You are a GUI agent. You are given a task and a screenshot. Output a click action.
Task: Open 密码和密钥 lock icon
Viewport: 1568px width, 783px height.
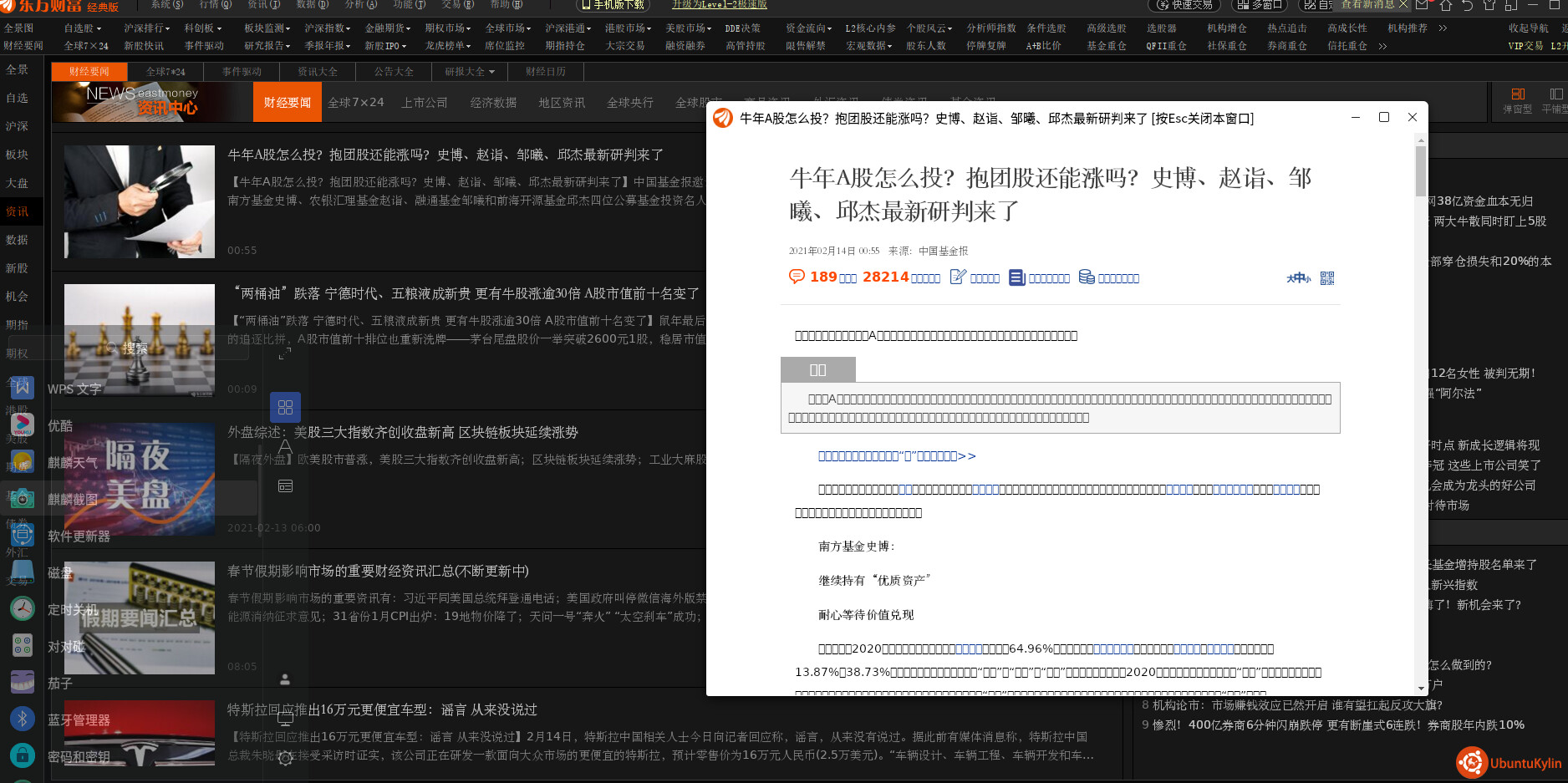22,756
